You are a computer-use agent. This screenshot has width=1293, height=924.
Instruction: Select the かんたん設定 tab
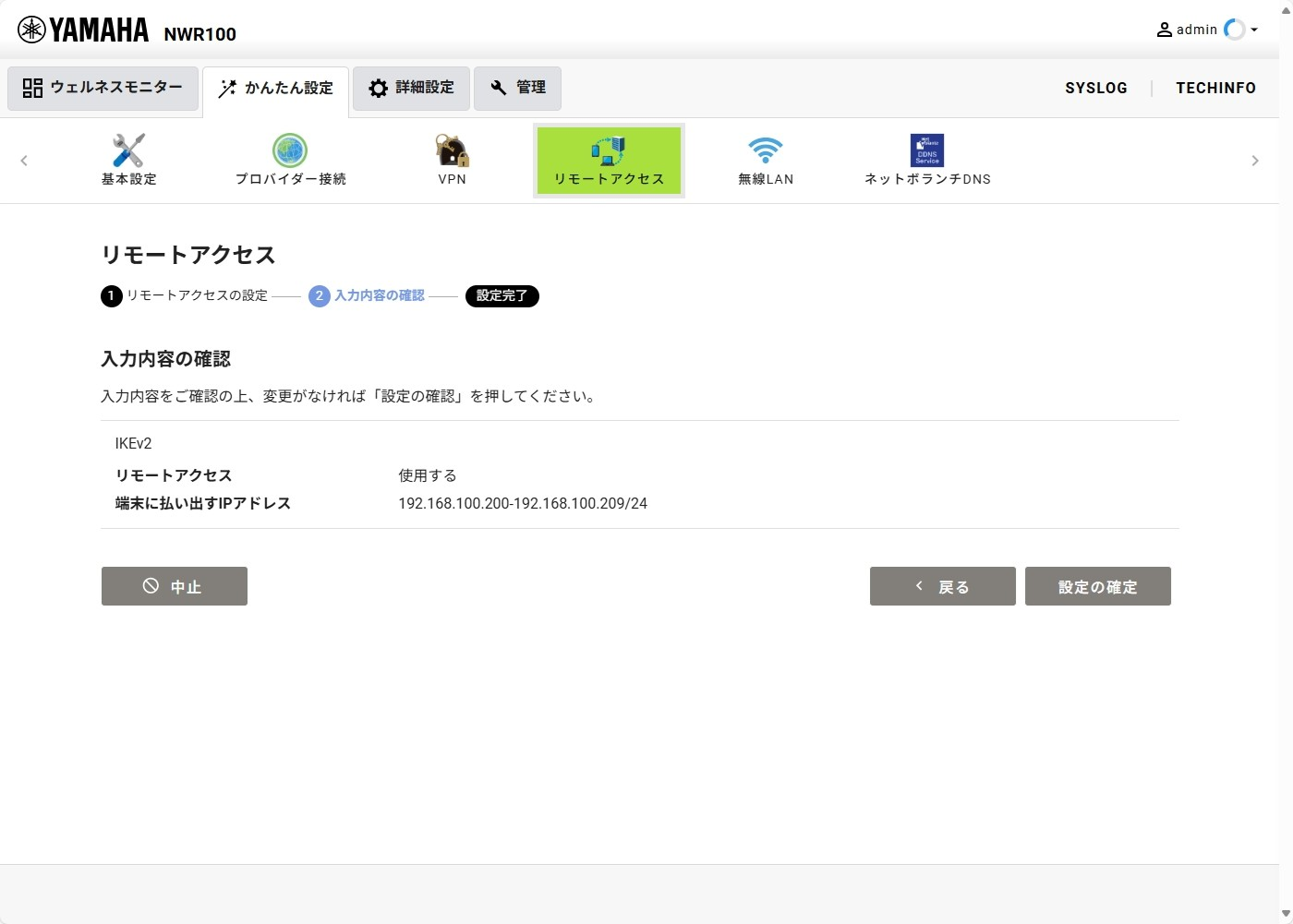tap(275, 88)
